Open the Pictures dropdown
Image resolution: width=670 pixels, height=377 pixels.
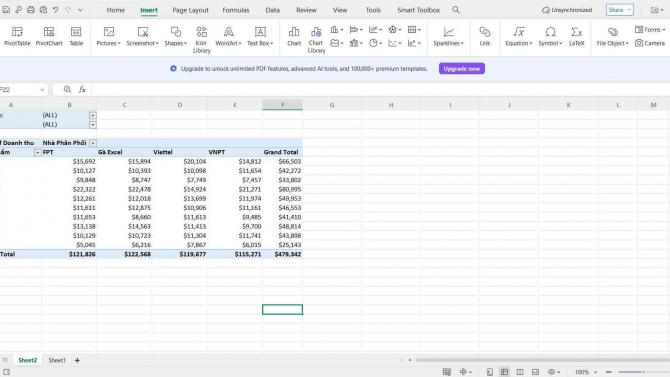(109, 36)
